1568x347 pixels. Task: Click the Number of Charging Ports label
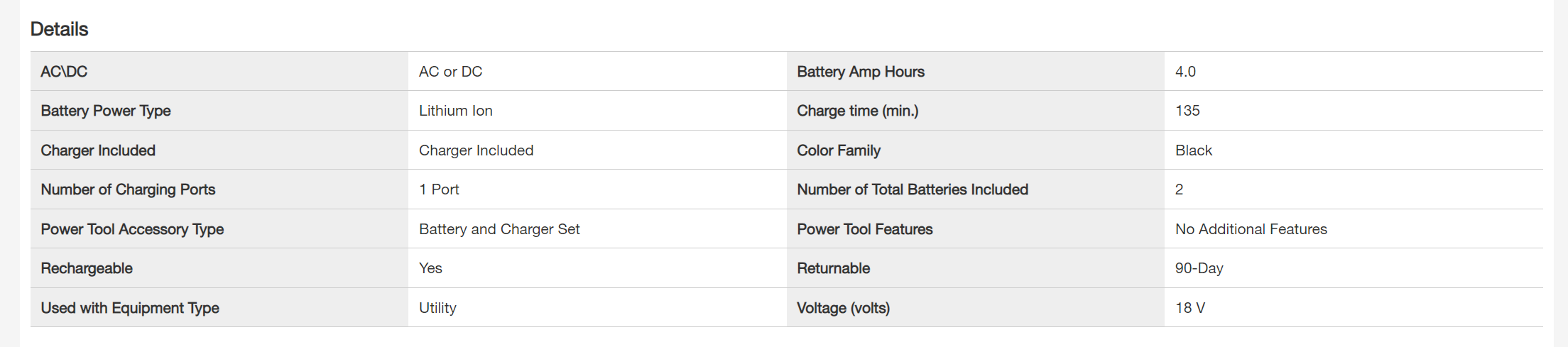tap(128, 189)
